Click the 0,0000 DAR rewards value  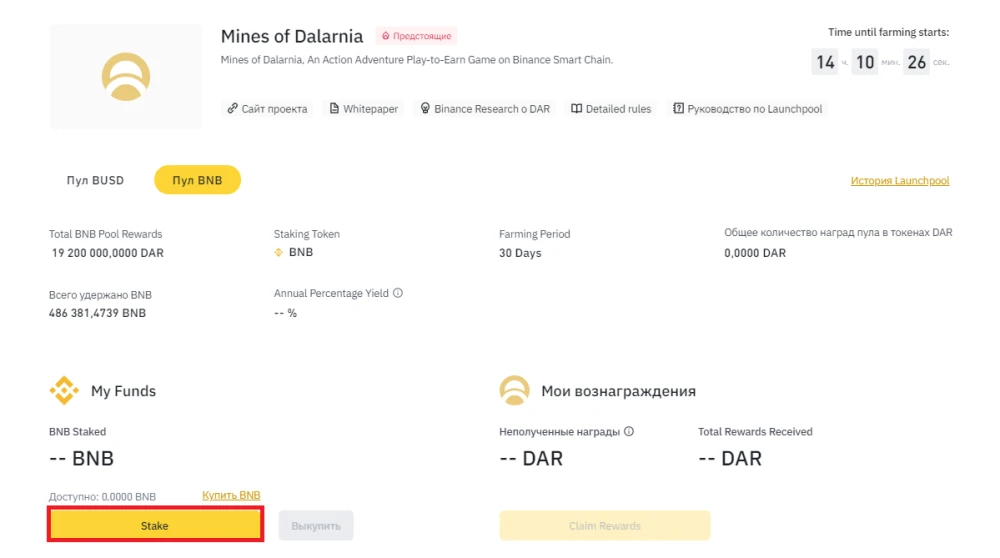[755, 253]
